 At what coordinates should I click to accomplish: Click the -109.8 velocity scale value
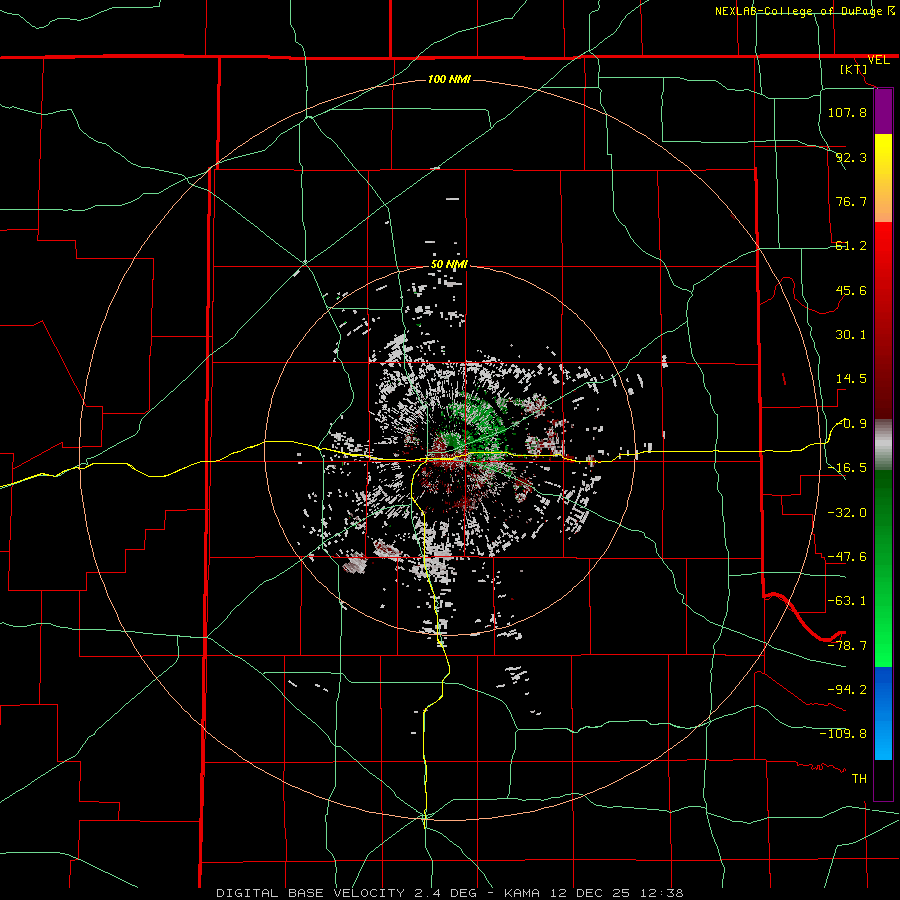coord(843,734)
